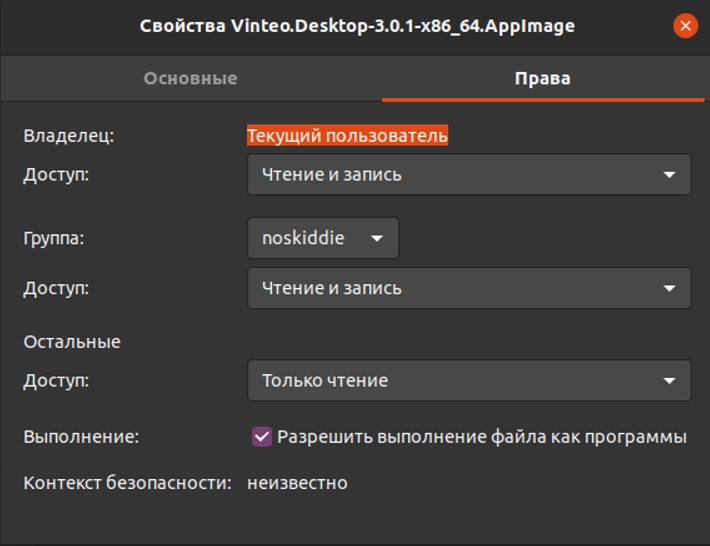710x546 pixels.
Task: Click the неизвестно security context value
Action: [x=297, y=483]
